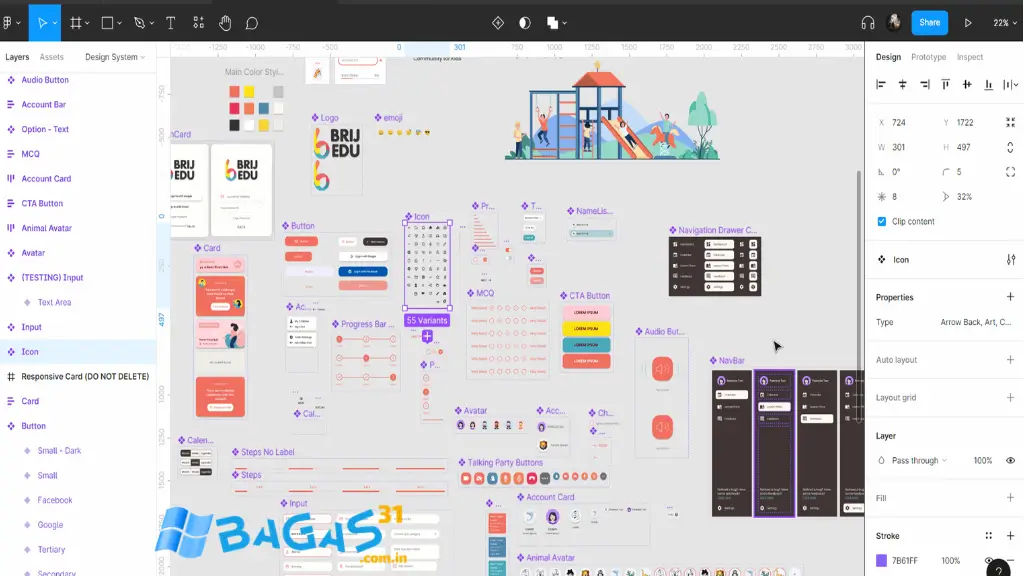Viewport: 1024px width, 576px height.
Task: Apply the mask icon in the toolbar
Action: pos(525,21)
